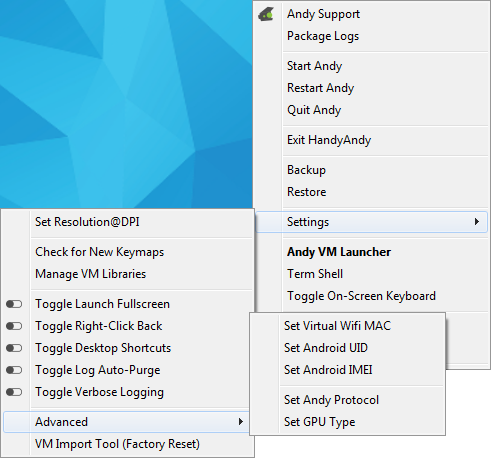Screen dimensions: 491x458
Task: Select Set Andy Protocol
Action: click(x=331, y=400)
